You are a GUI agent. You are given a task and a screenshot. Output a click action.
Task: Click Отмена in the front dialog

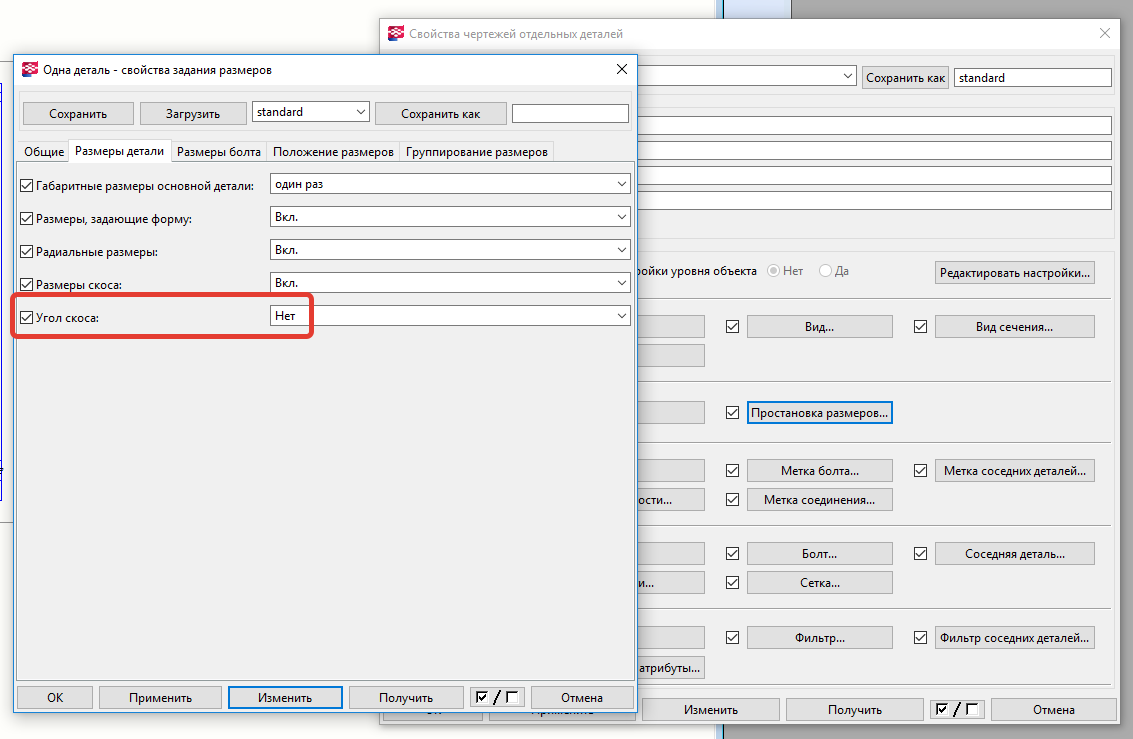[582, 697]
